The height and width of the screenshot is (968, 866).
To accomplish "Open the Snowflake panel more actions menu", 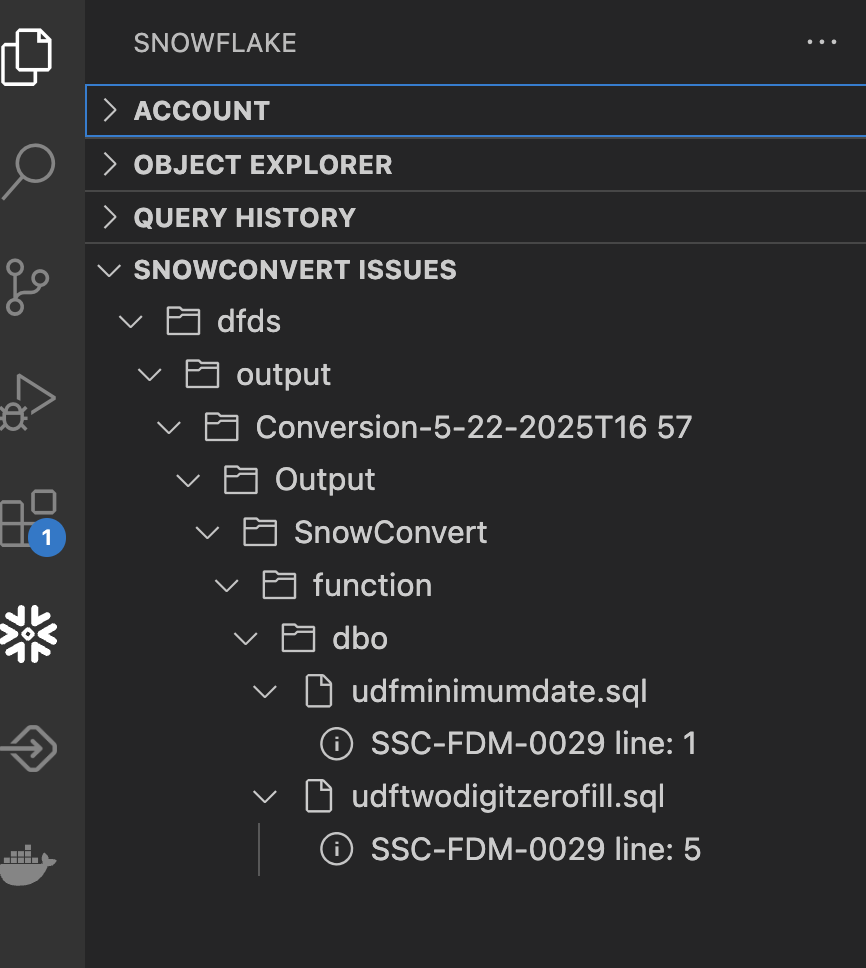I will tap(821, 43).
